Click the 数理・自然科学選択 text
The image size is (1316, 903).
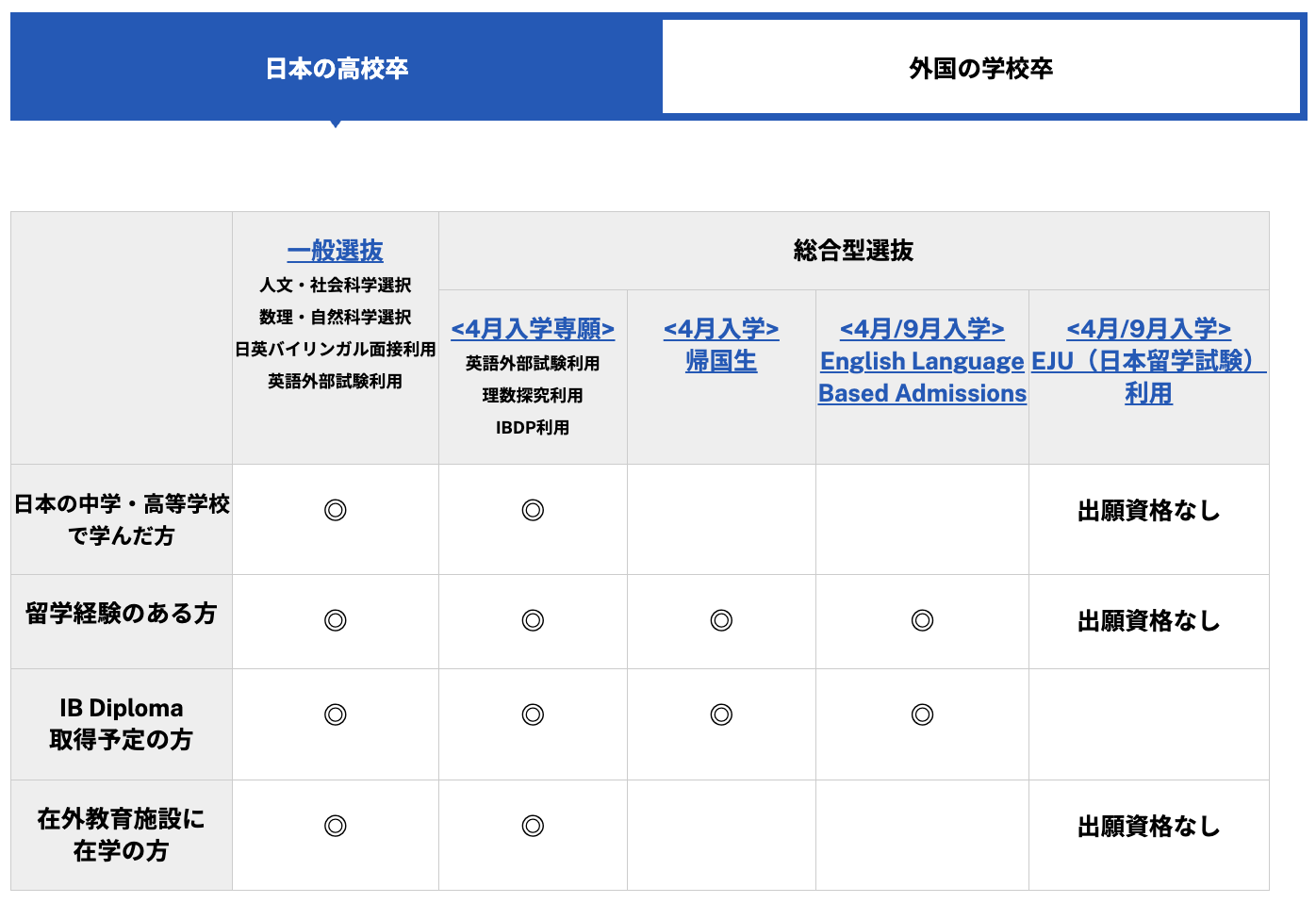336,317
